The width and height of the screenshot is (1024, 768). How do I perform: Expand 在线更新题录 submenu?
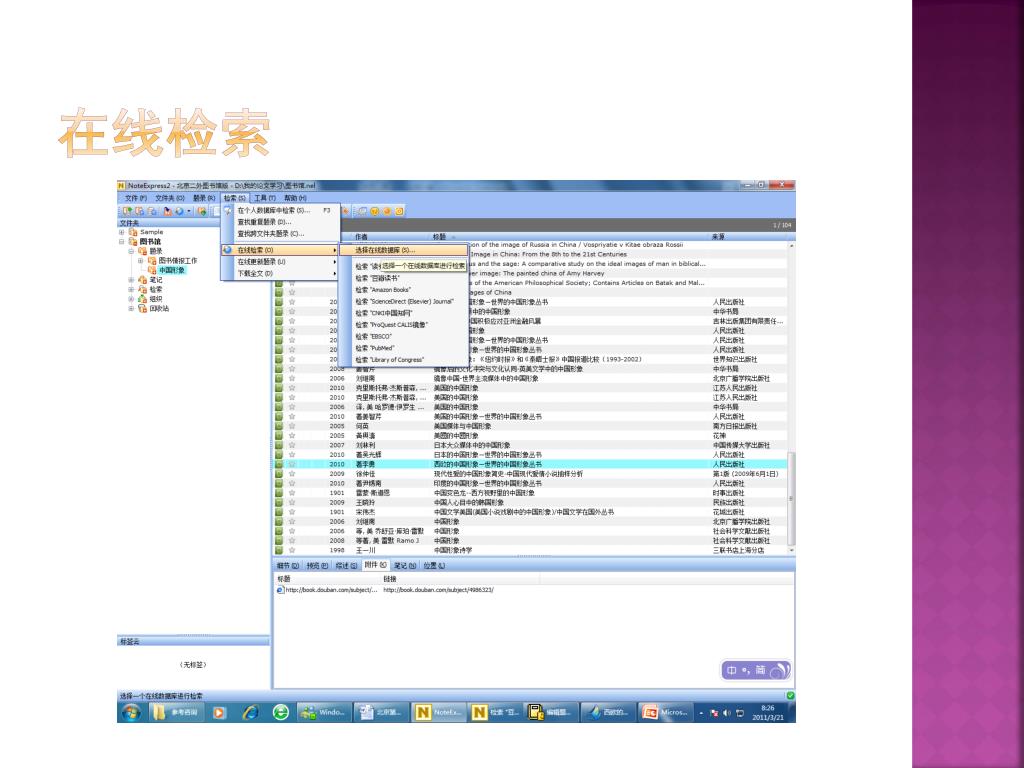280,262
